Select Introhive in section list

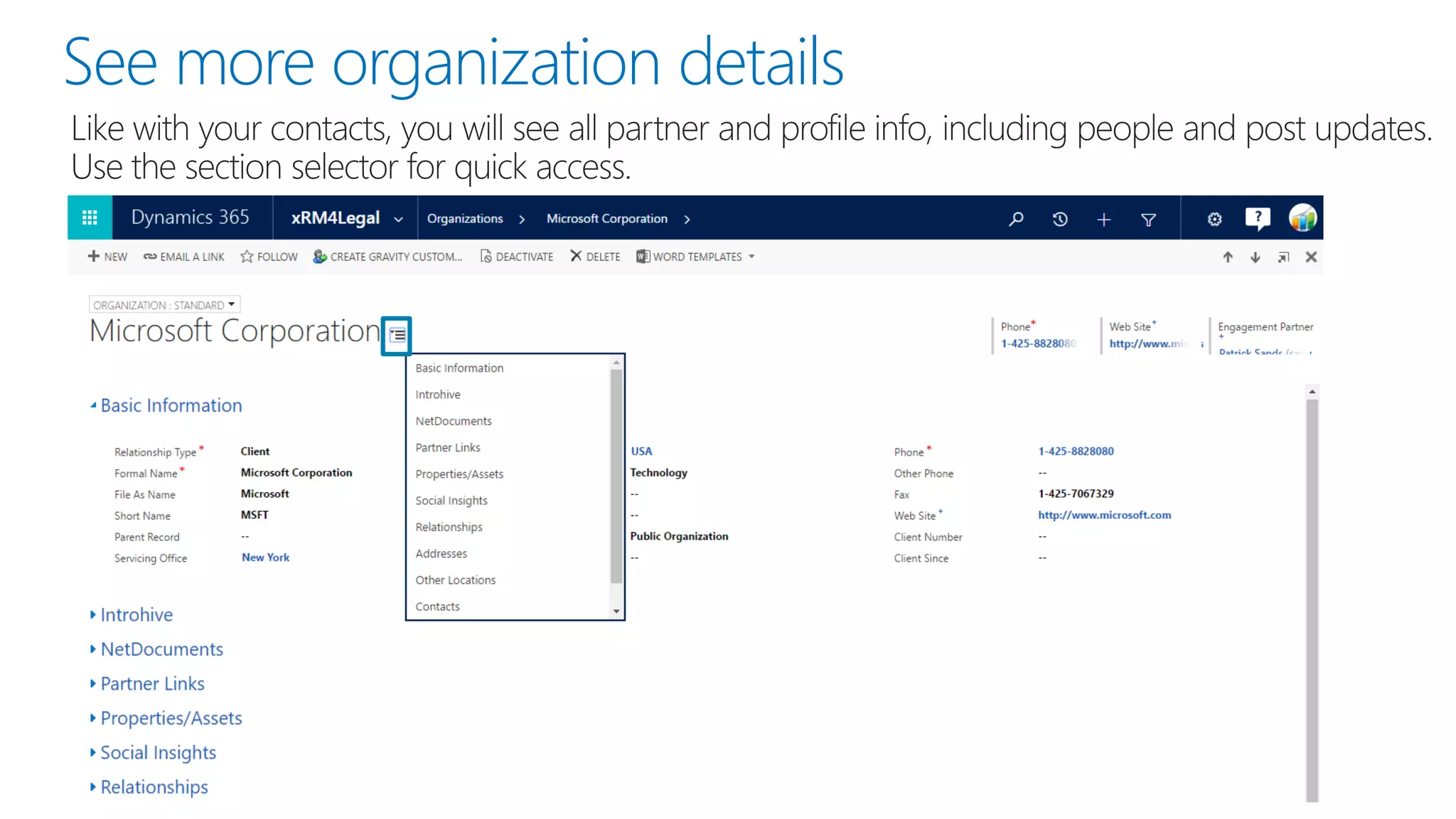[438, 395]
